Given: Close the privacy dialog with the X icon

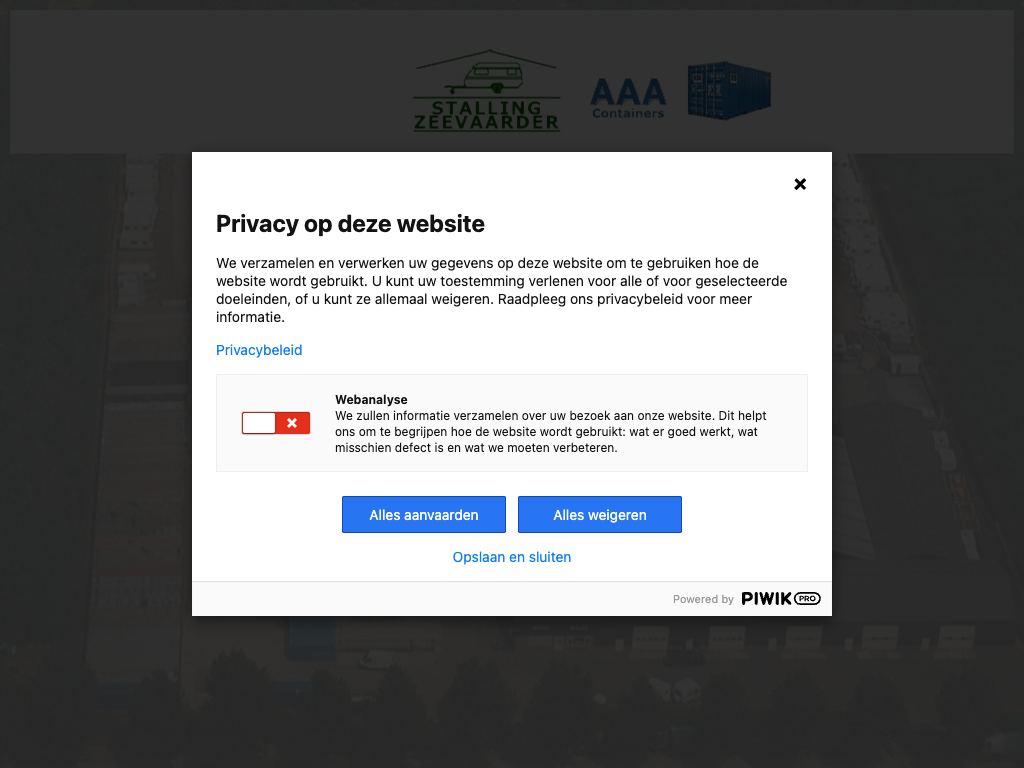Looking at the screenshot, I should point(800,184).
